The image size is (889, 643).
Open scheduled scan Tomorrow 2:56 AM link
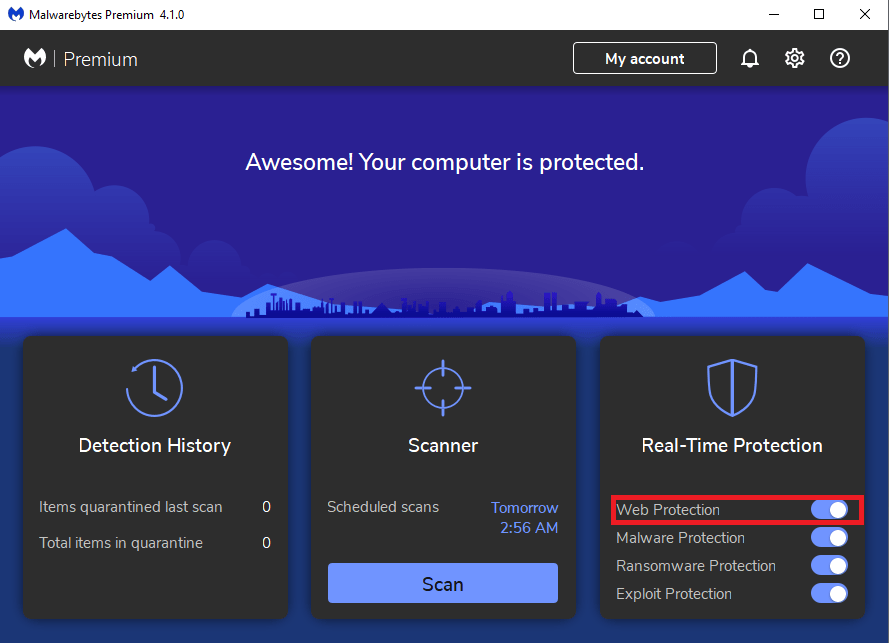(x=524, y=517)
